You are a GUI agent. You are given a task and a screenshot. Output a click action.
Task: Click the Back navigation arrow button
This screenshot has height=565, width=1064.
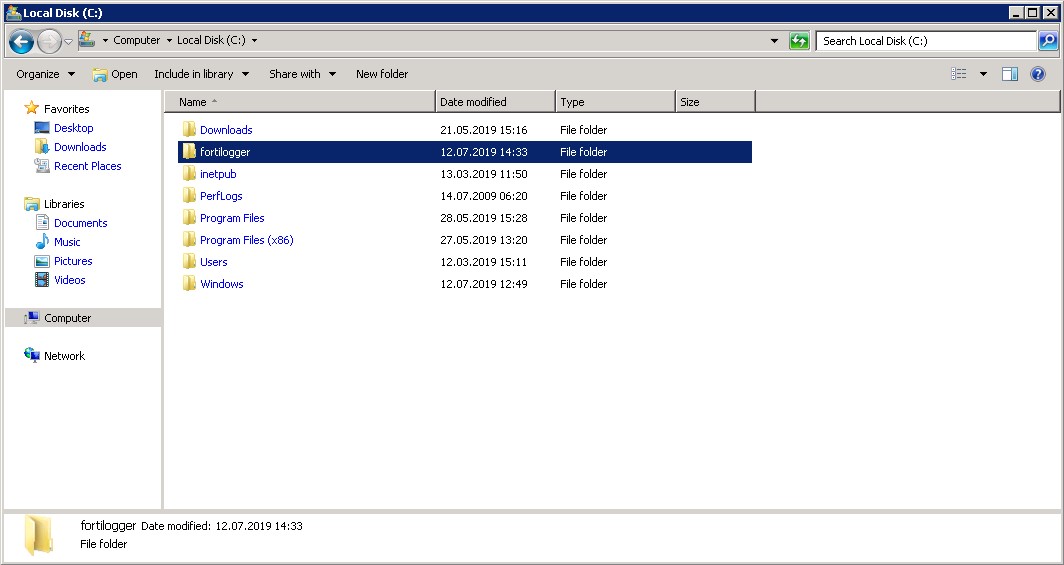click(21, 41)
